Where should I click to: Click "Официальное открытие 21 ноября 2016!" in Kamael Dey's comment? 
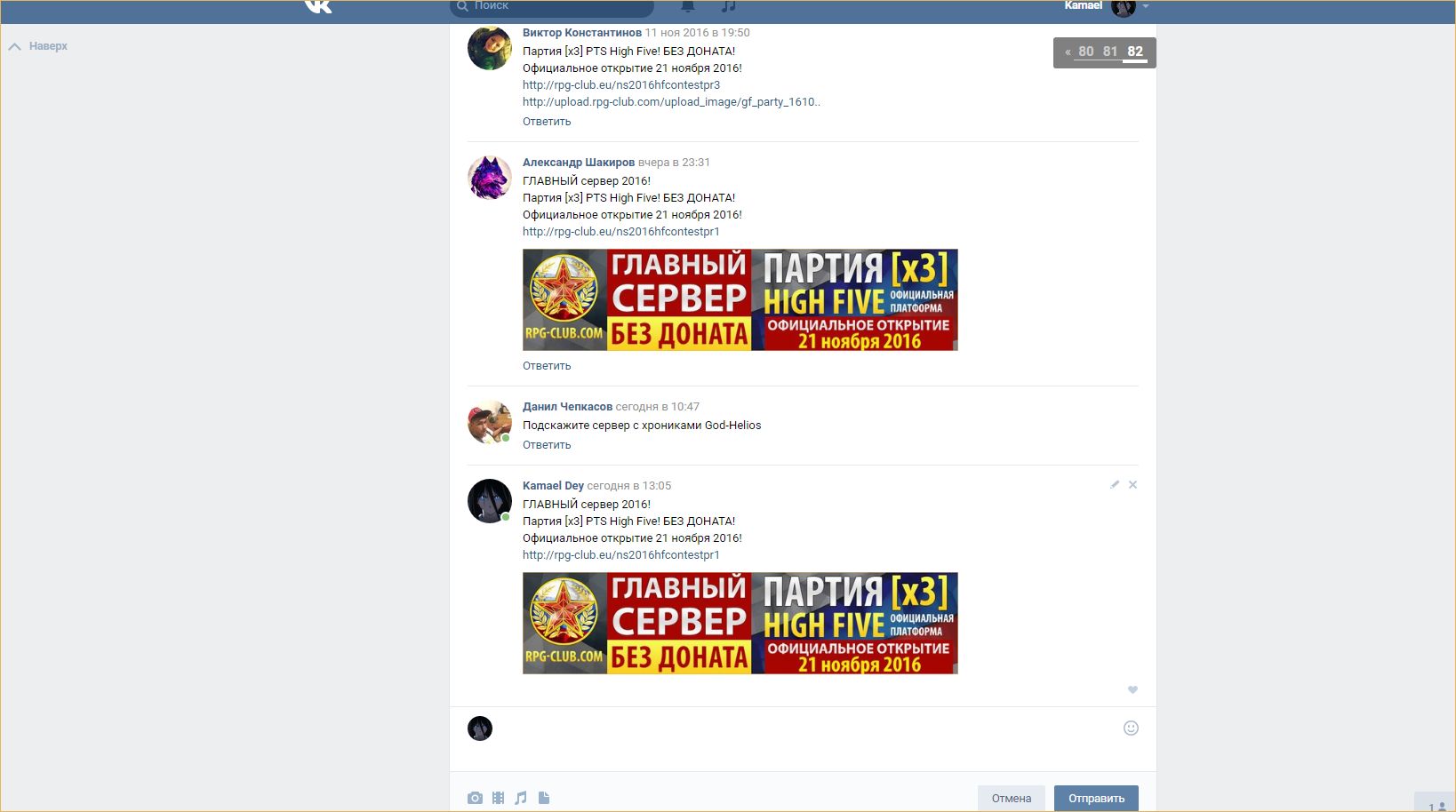(x=632, y=538)
